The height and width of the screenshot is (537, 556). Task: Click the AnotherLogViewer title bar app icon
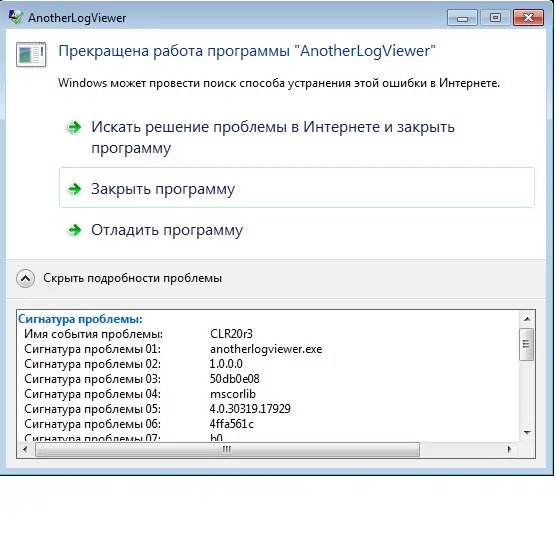(16, 17)
